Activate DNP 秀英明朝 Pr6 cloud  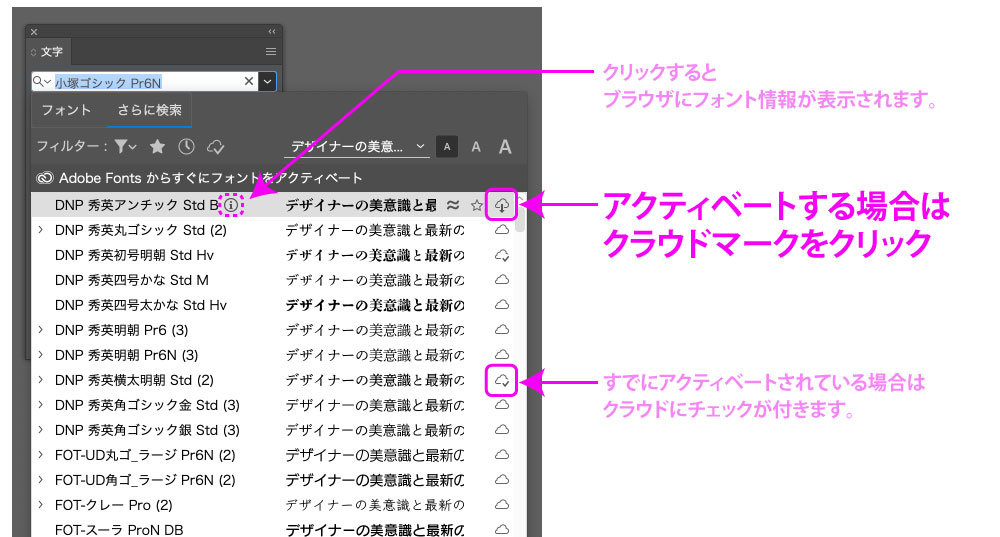[502, 330]
